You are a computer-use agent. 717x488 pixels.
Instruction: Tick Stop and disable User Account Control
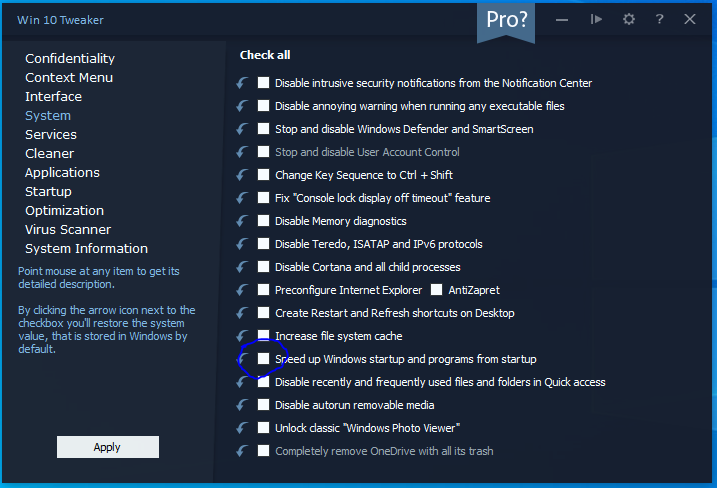263,151
